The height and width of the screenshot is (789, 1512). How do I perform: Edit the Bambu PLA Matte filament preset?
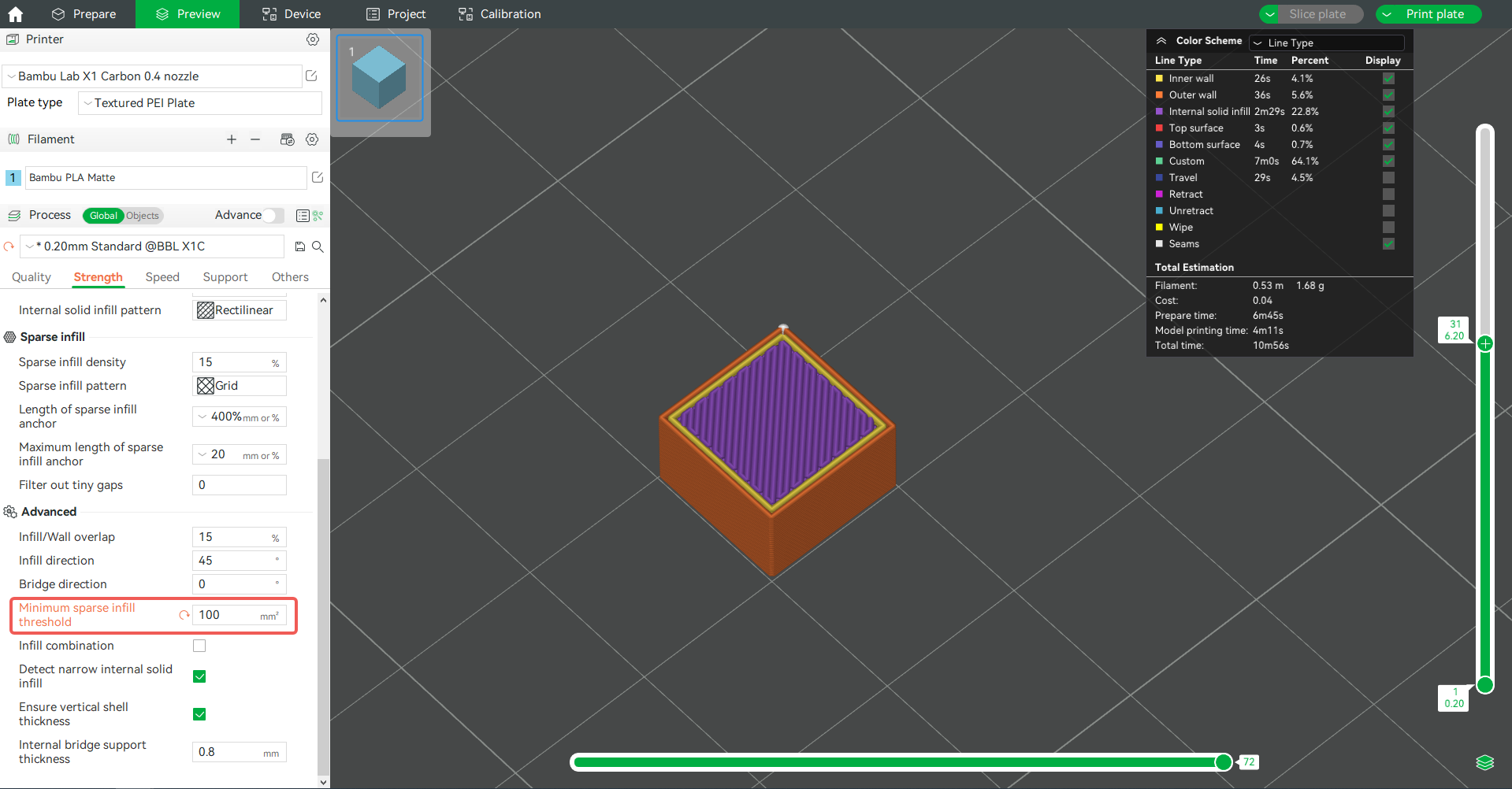point(318,177)
